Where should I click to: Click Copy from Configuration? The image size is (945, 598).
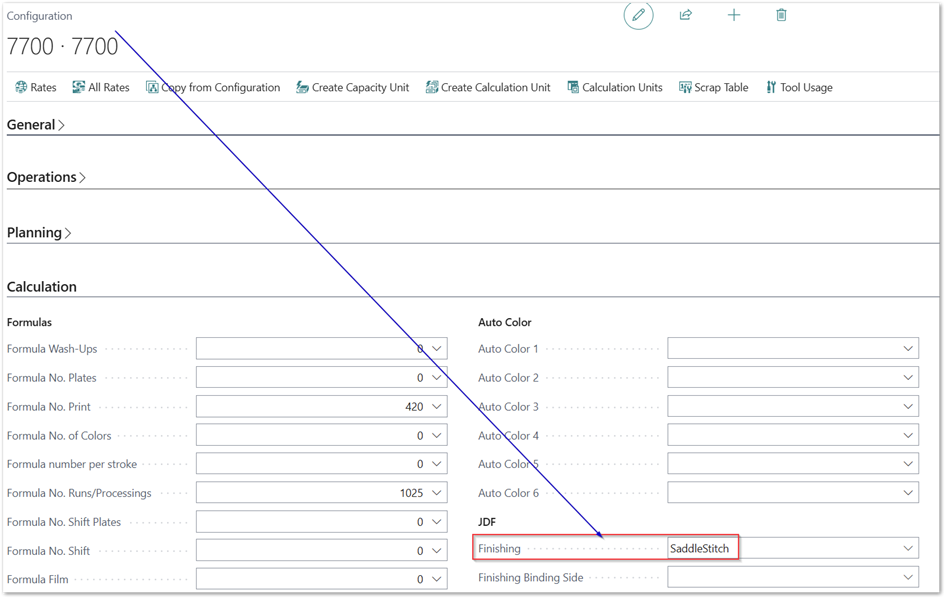click(213, 88)
